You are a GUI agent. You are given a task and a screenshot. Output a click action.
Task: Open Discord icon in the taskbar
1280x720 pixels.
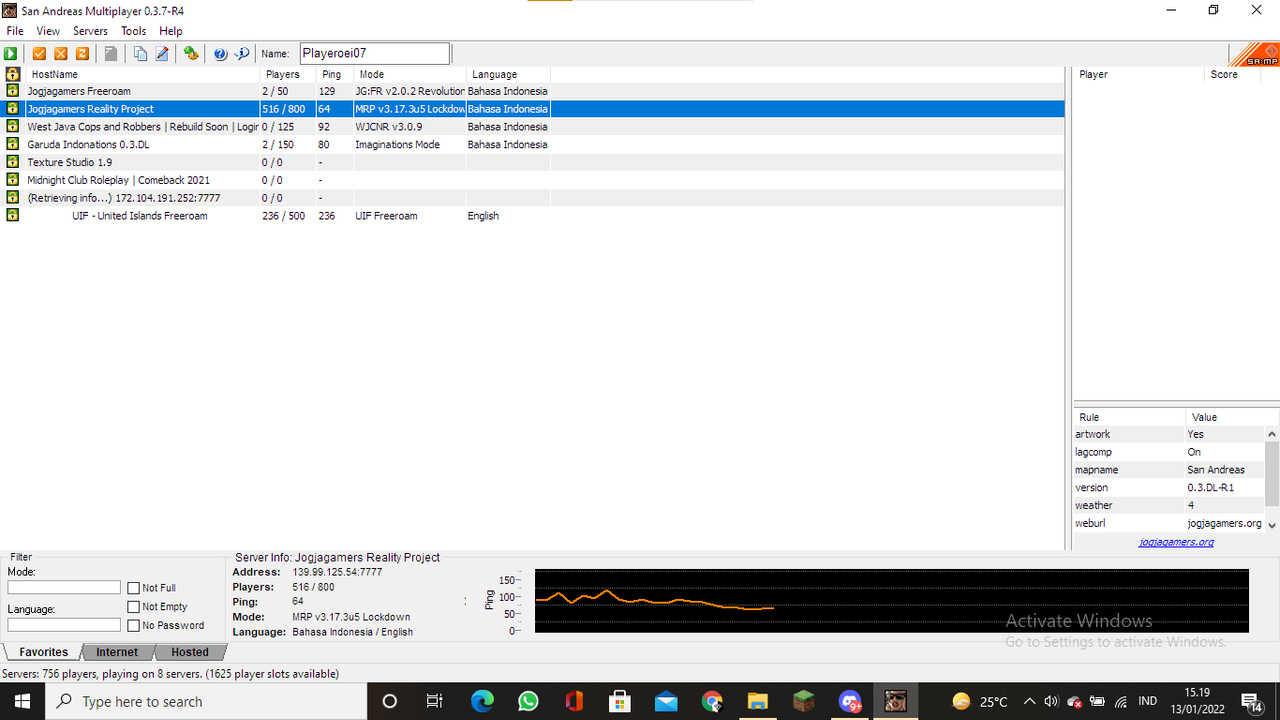pyautogui.click(x=850, y=701)
